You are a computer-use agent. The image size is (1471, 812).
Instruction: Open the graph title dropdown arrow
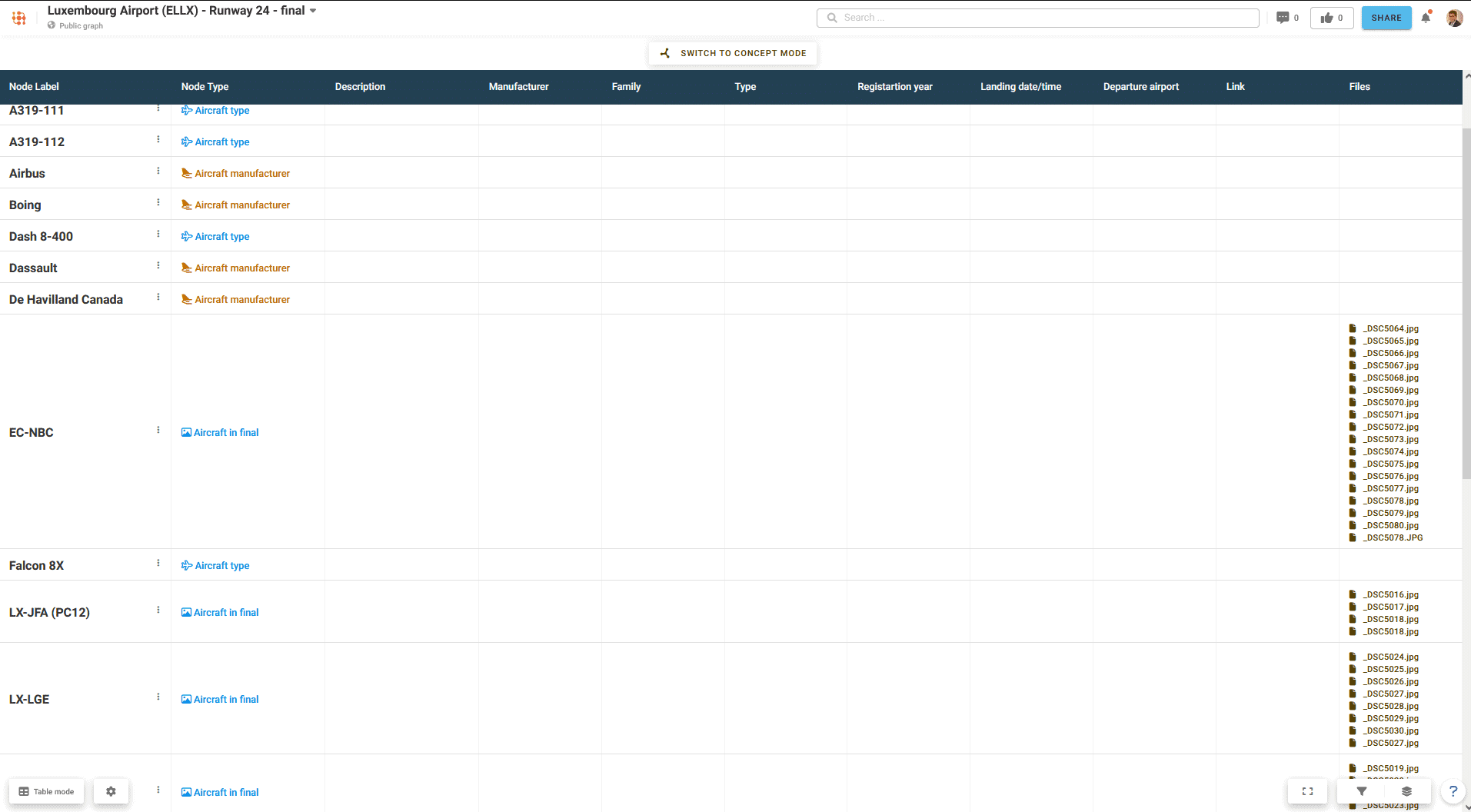point(313,11)
